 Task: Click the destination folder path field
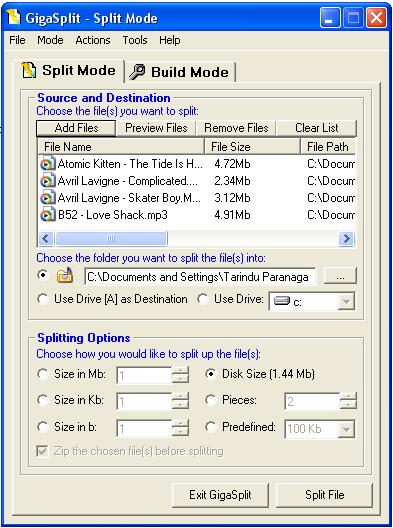tap(200, 276)
